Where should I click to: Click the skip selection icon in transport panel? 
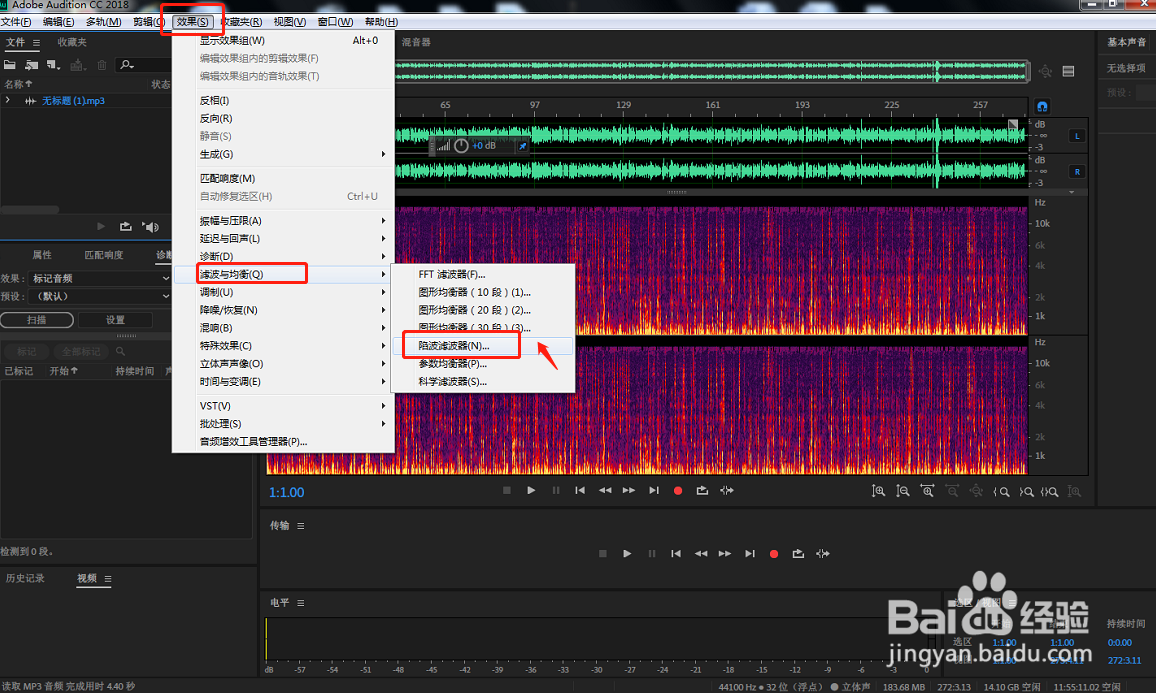click(x=823, y=554)
